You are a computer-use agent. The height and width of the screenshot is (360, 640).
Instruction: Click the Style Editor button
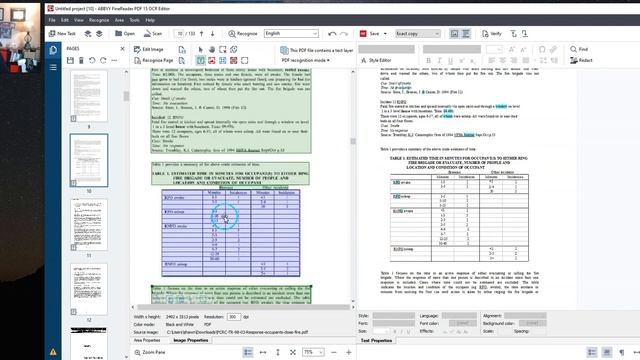(x=376, y=60)
